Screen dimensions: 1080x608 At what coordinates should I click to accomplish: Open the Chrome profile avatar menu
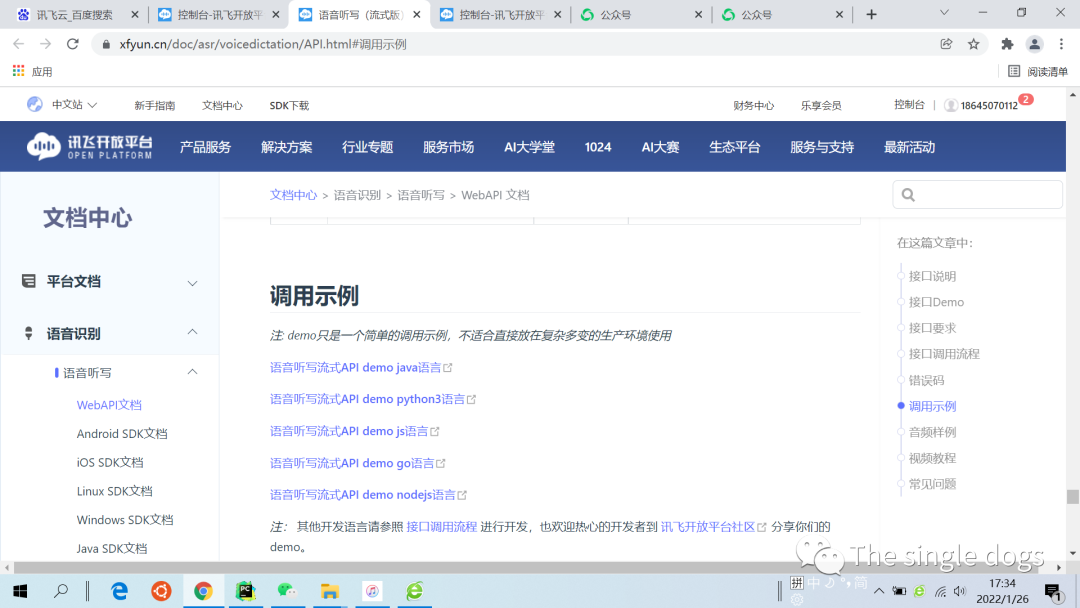pyautogui.click(x=1034, y=44)
